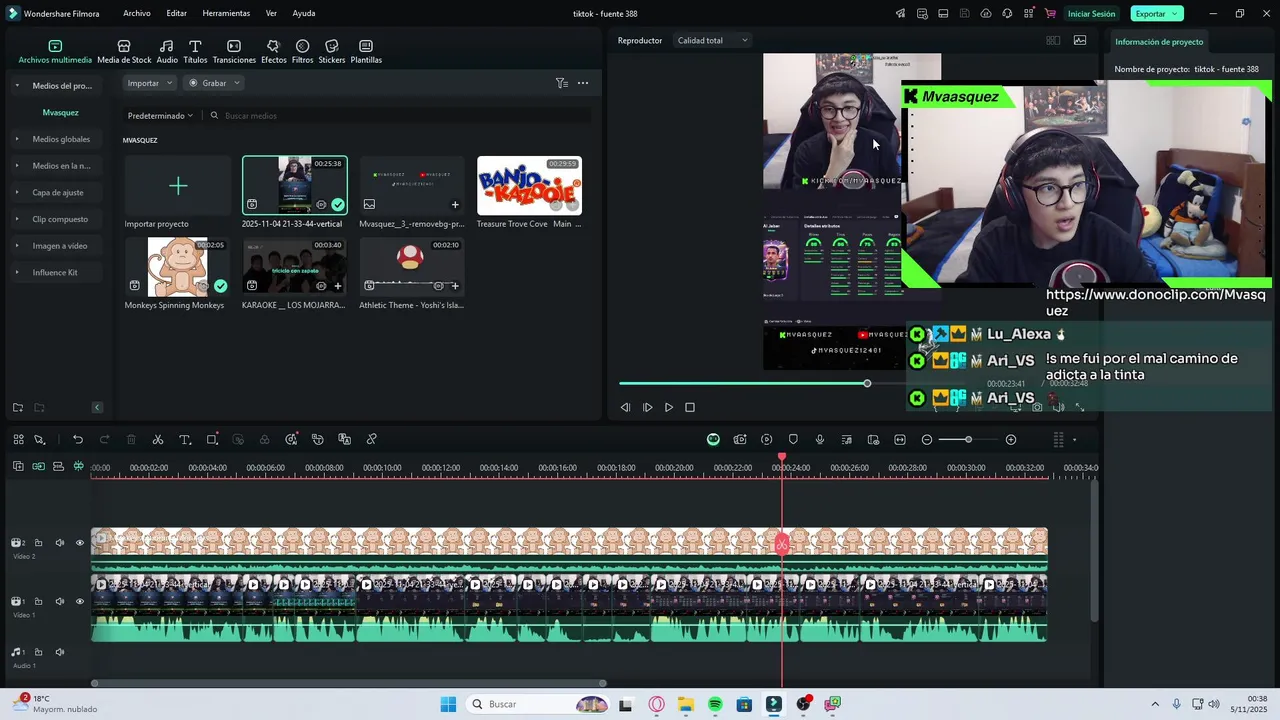Mute the Audio 1 track
1280x720 pixels.
(59, 652)
